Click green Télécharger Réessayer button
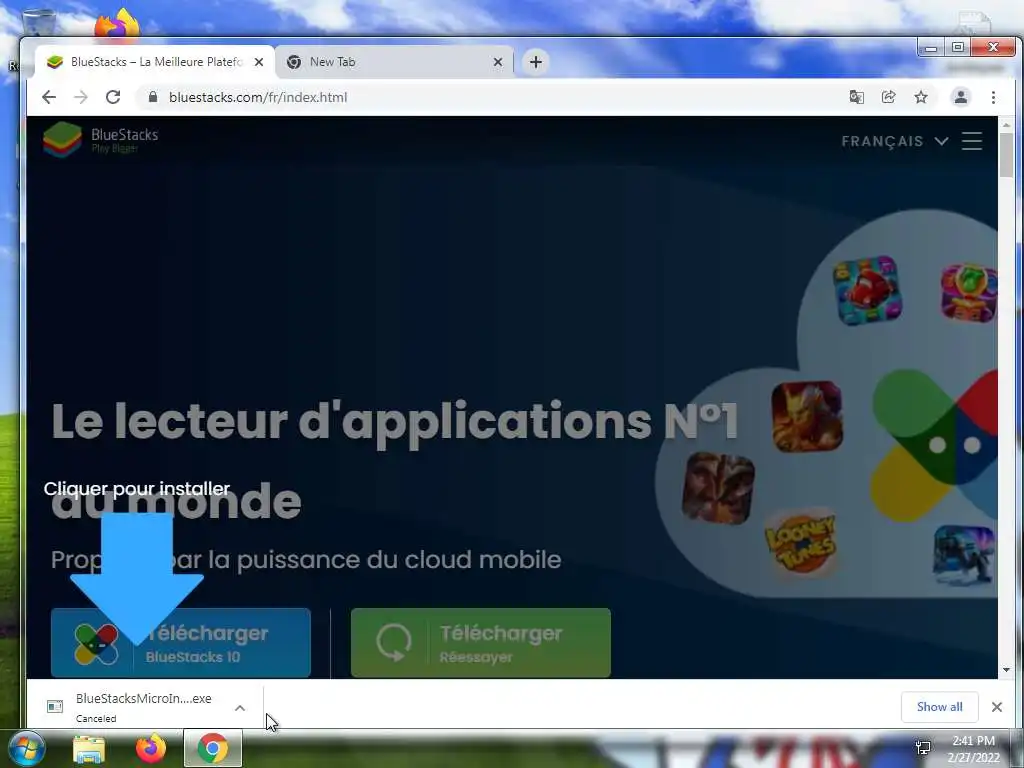This screenshot has height=768, width=1024. click(481, 643)
